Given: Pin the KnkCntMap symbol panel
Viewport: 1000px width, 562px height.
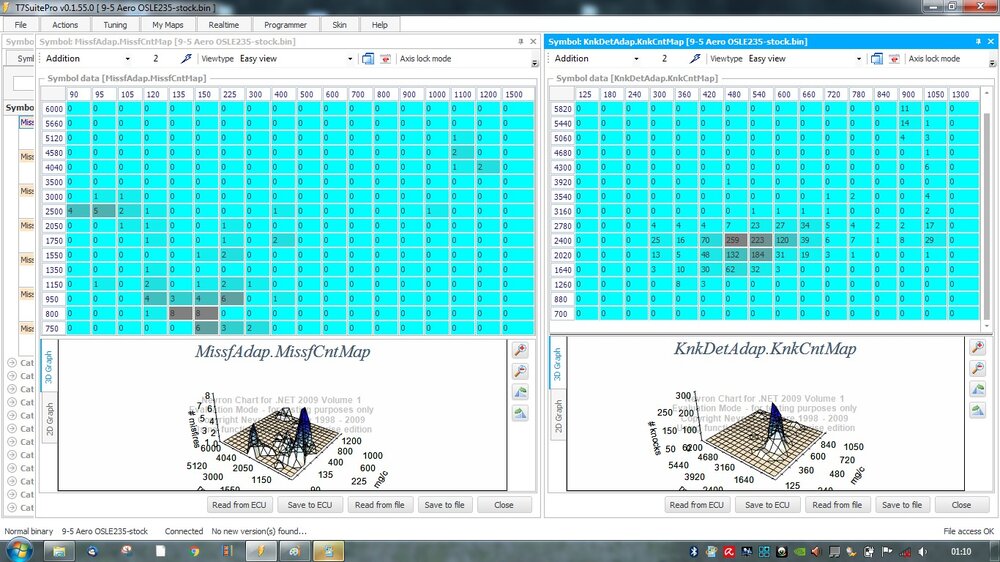Looking at the screenshot, I should click(x=978, y=41).
